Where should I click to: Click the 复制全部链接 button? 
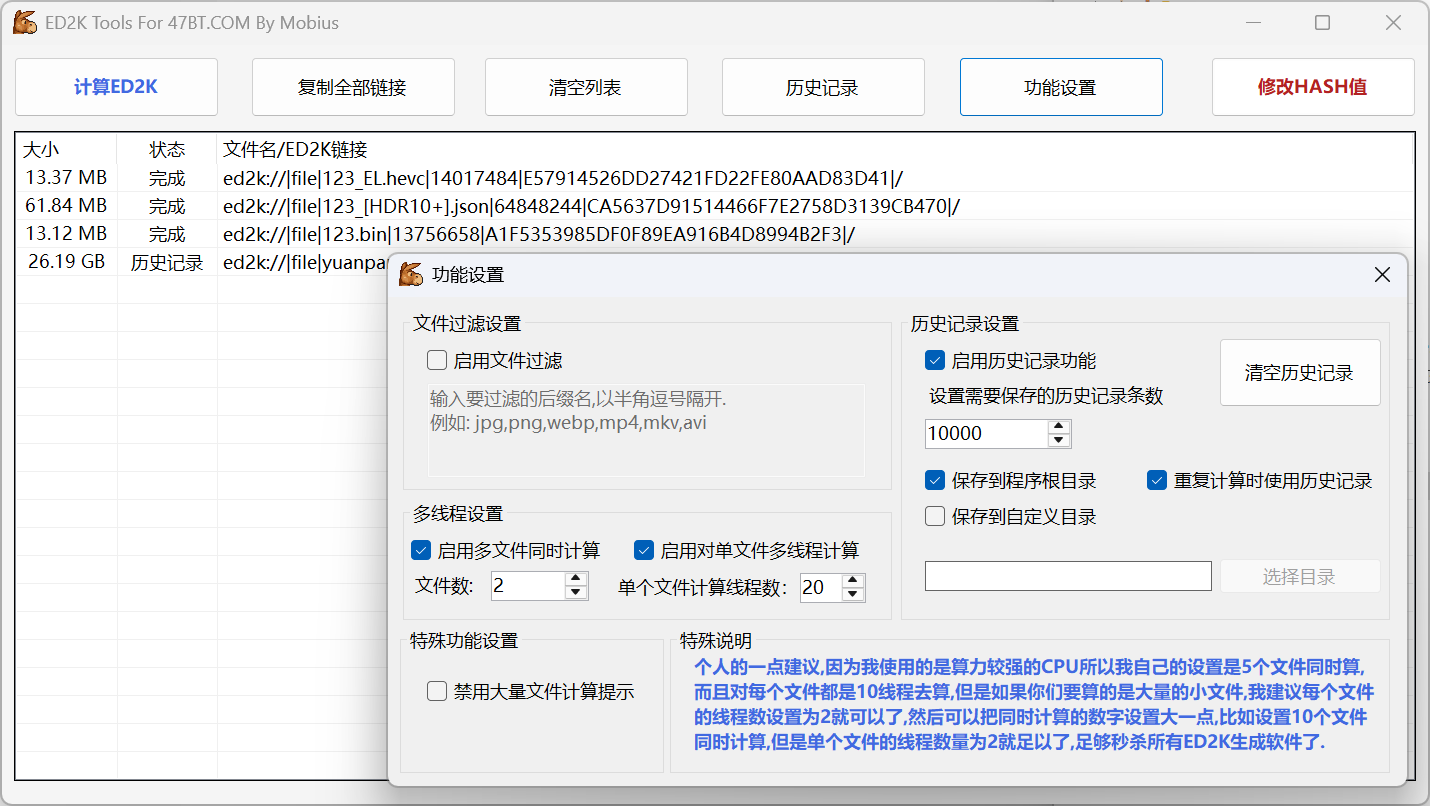(353, 87)
